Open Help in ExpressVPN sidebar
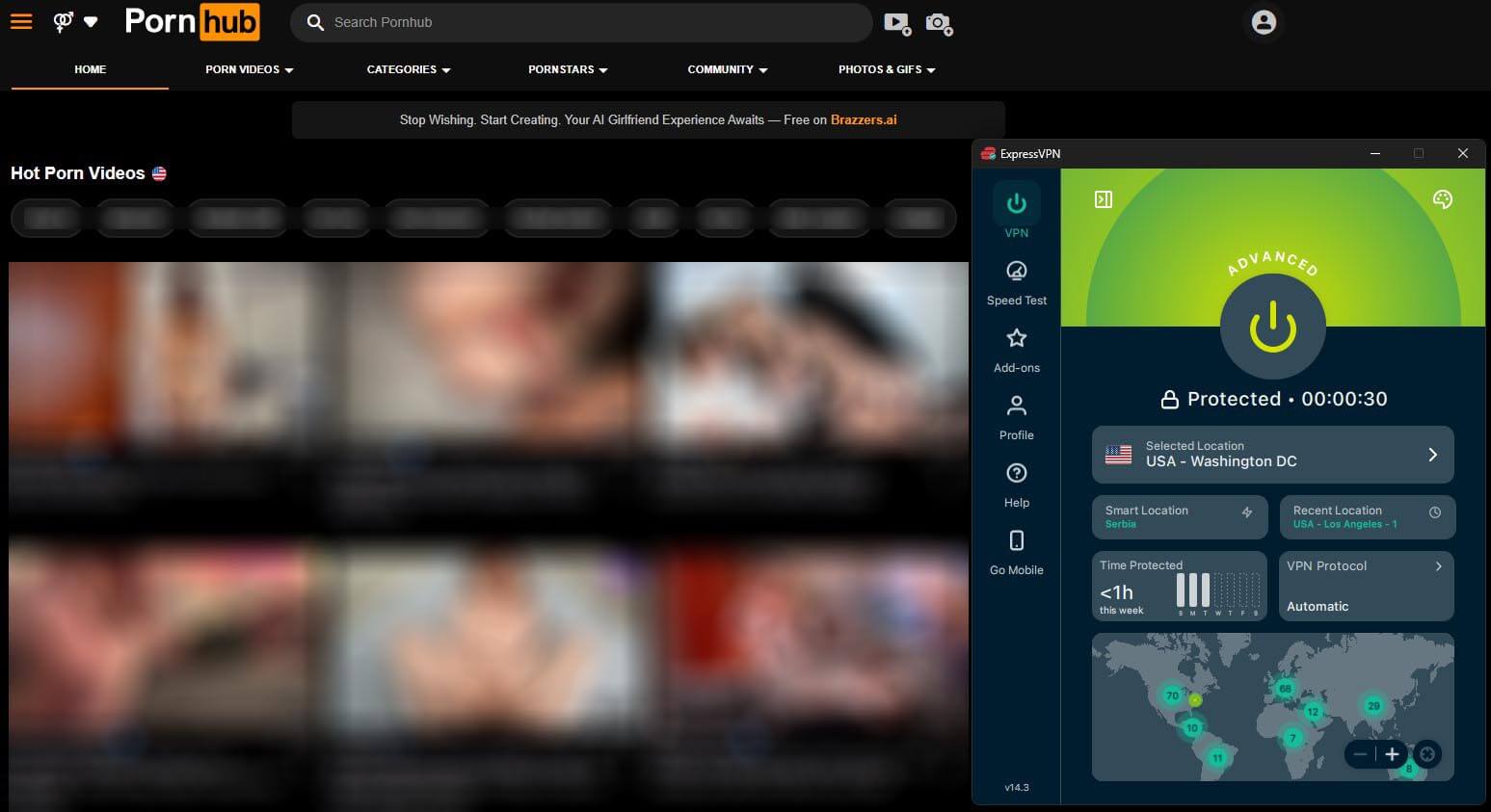The image size is (1491, 812). pos(1017,485)
